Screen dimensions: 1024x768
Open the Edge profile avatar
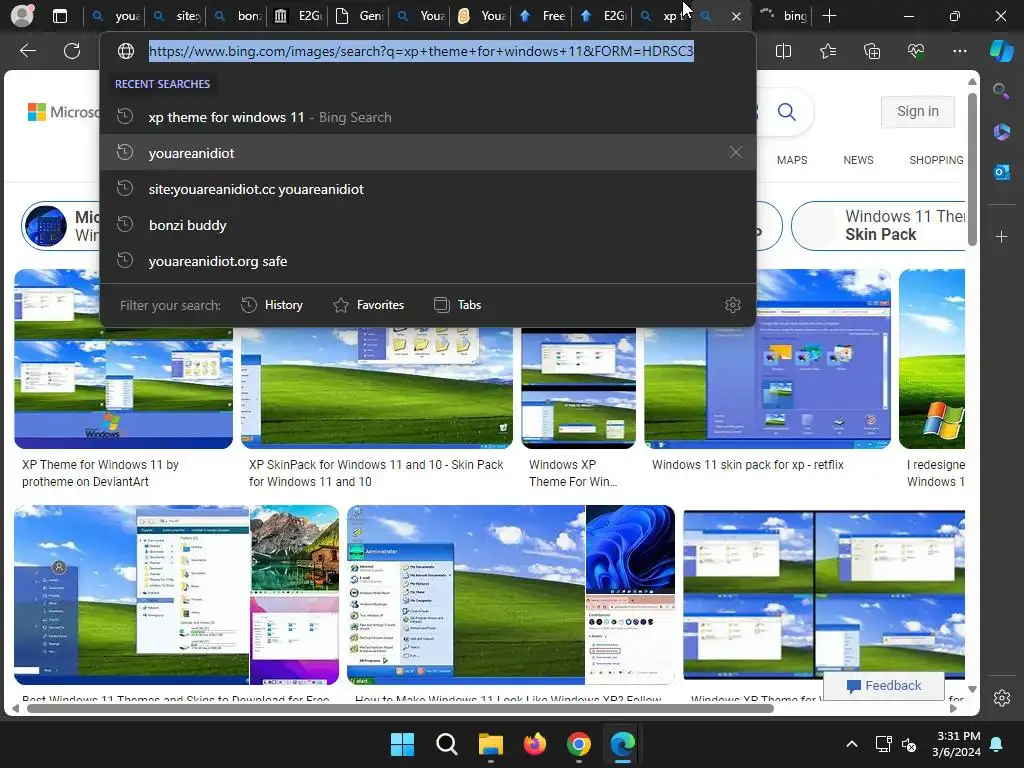[22, 16]
